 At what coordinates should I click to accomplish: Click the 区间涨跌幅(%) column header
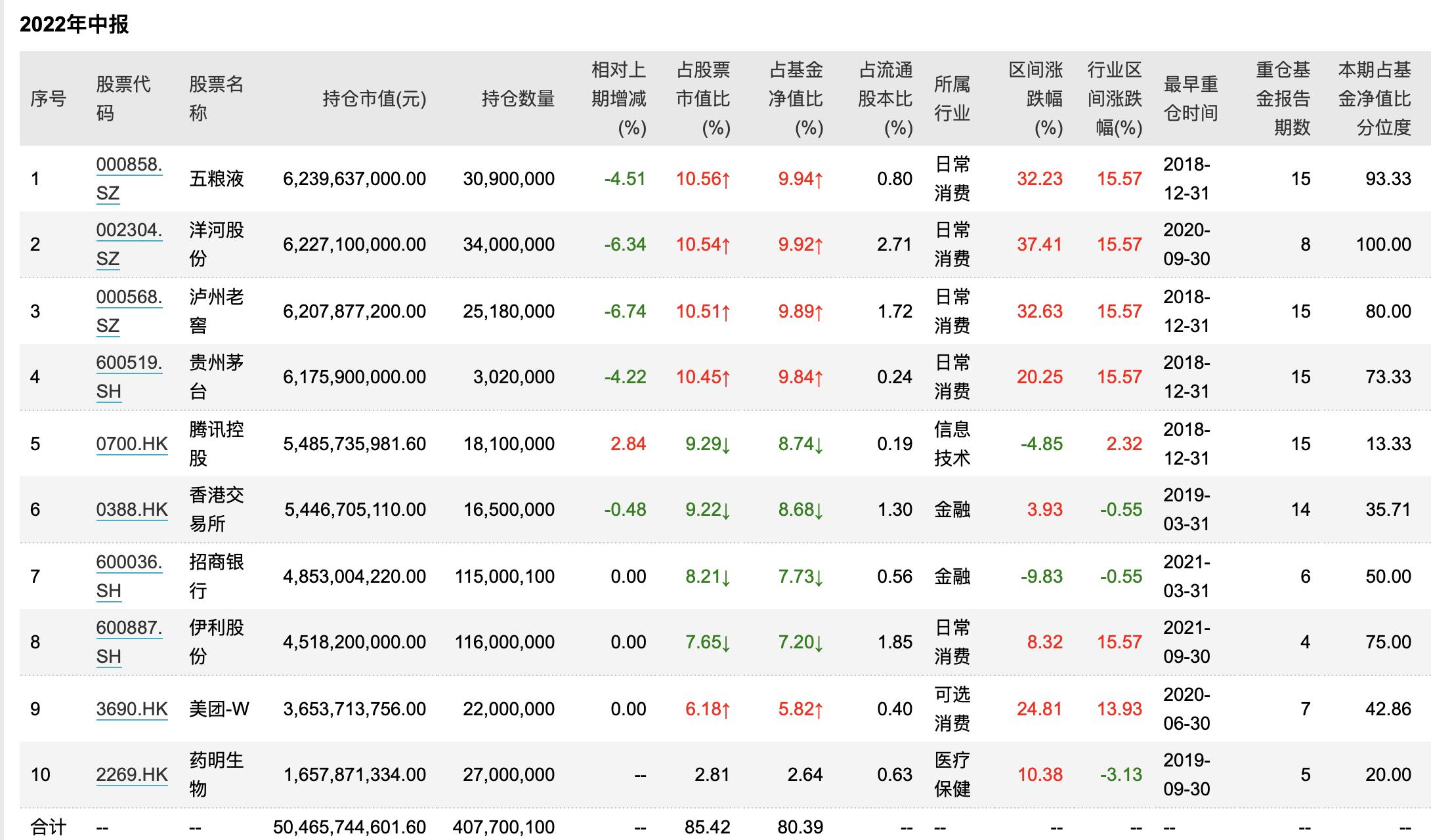[1036, 98]
